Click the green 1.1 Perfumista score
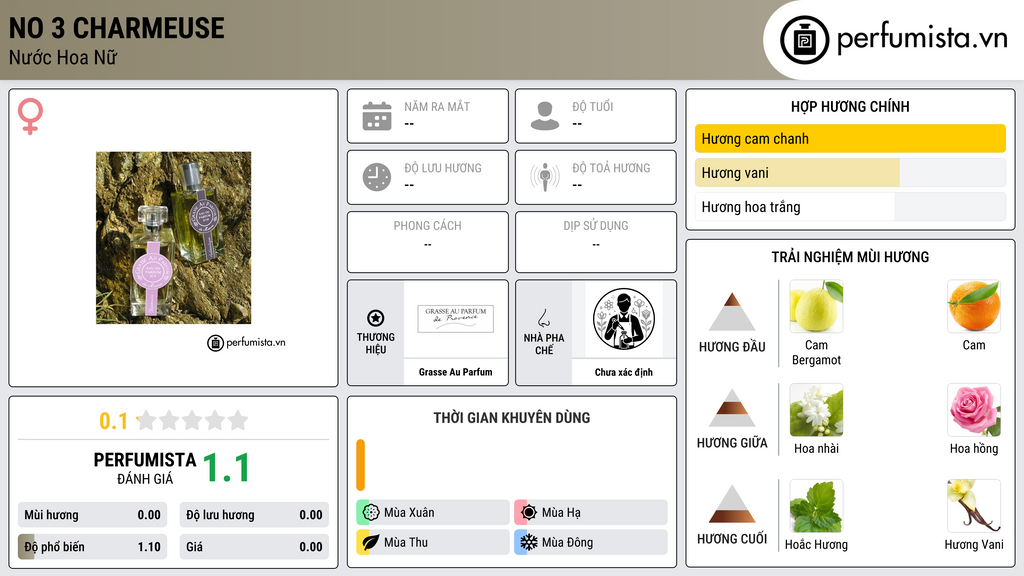 (x=226, y=468)
